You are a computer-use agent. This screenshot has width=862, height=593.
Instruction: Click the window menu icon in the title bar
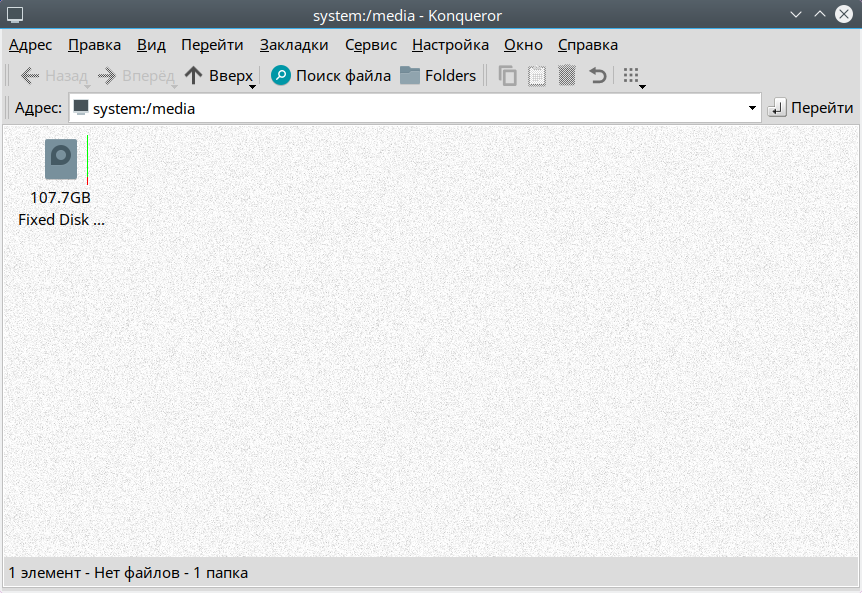pos(15,15)
